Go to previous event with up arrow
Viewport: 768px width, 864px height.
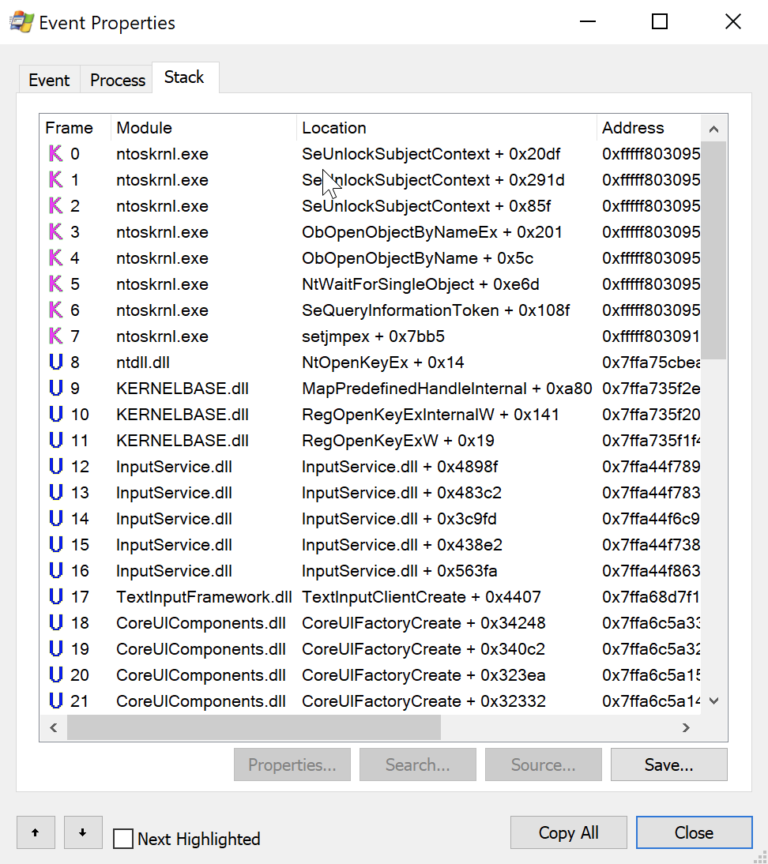(x=36, y=832)
